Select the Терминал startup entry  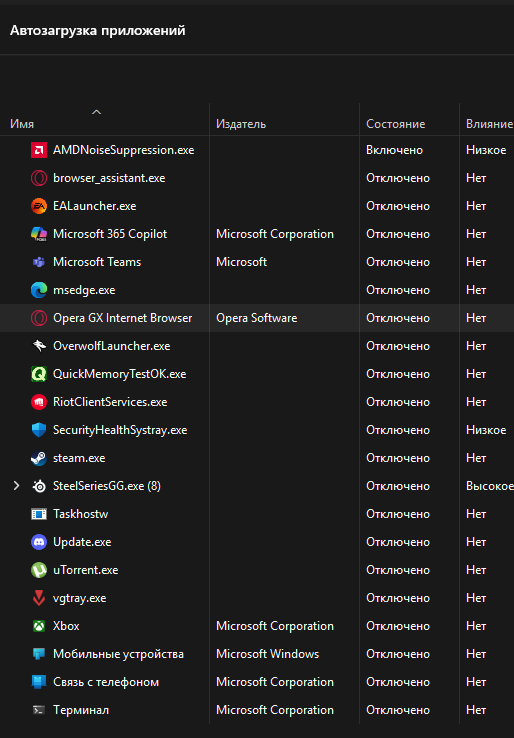[257, 710]
